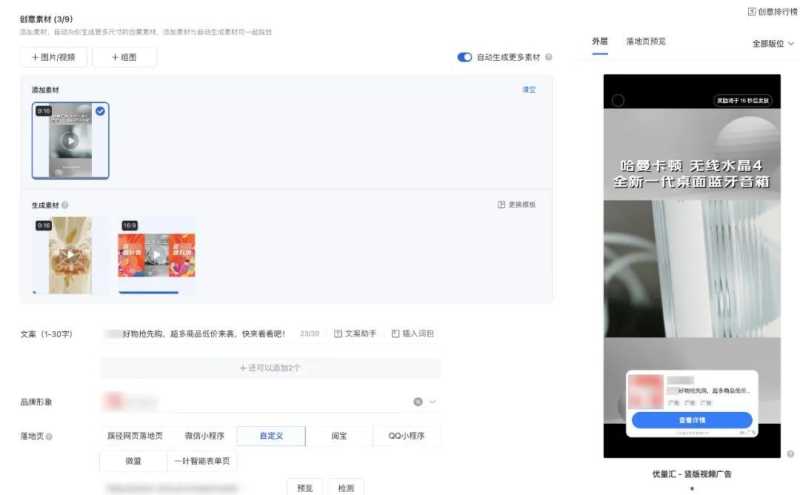Clear the 品牌形象 selection icon
The height and width of the screenshot is (495, 800).
coord(418,402)
